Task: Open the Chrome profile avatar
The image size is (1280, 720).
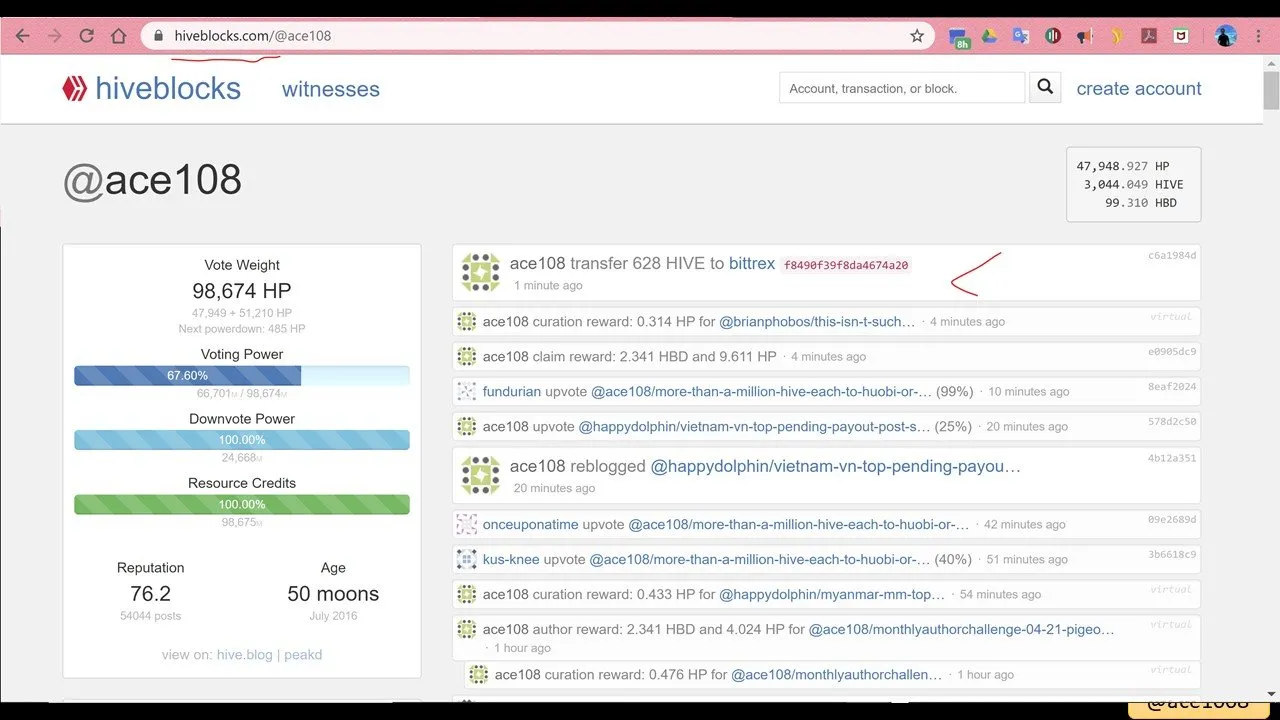Action: pyautogui.click(x=1226, y=36)
